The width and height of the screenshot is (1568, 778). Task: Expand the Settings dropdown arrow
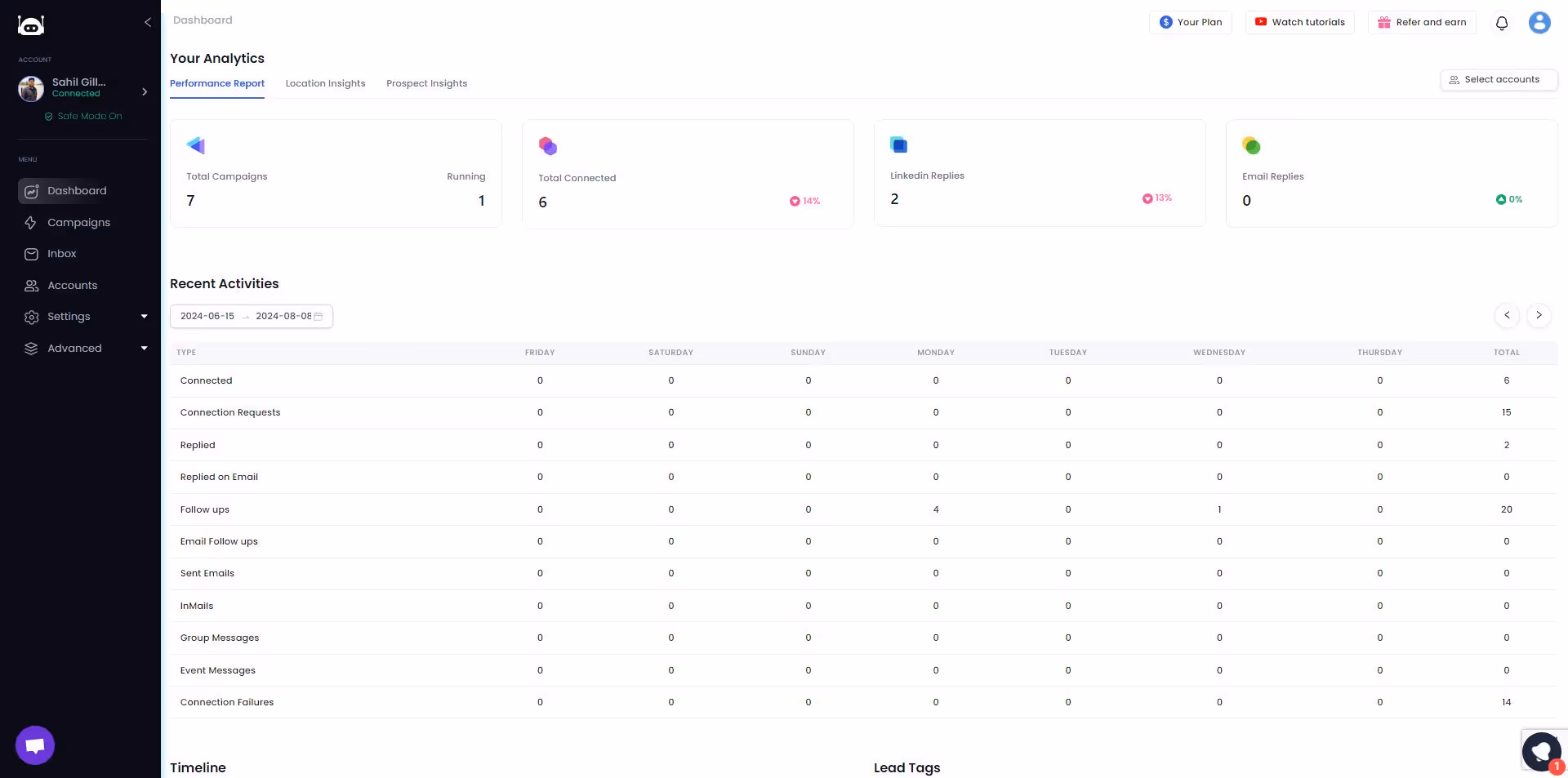pos(145,316)
